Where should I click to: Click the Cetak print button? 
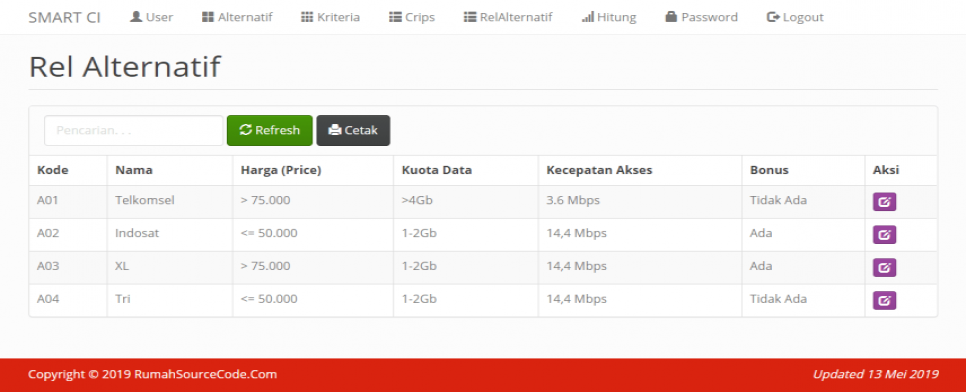click(353, 130)
